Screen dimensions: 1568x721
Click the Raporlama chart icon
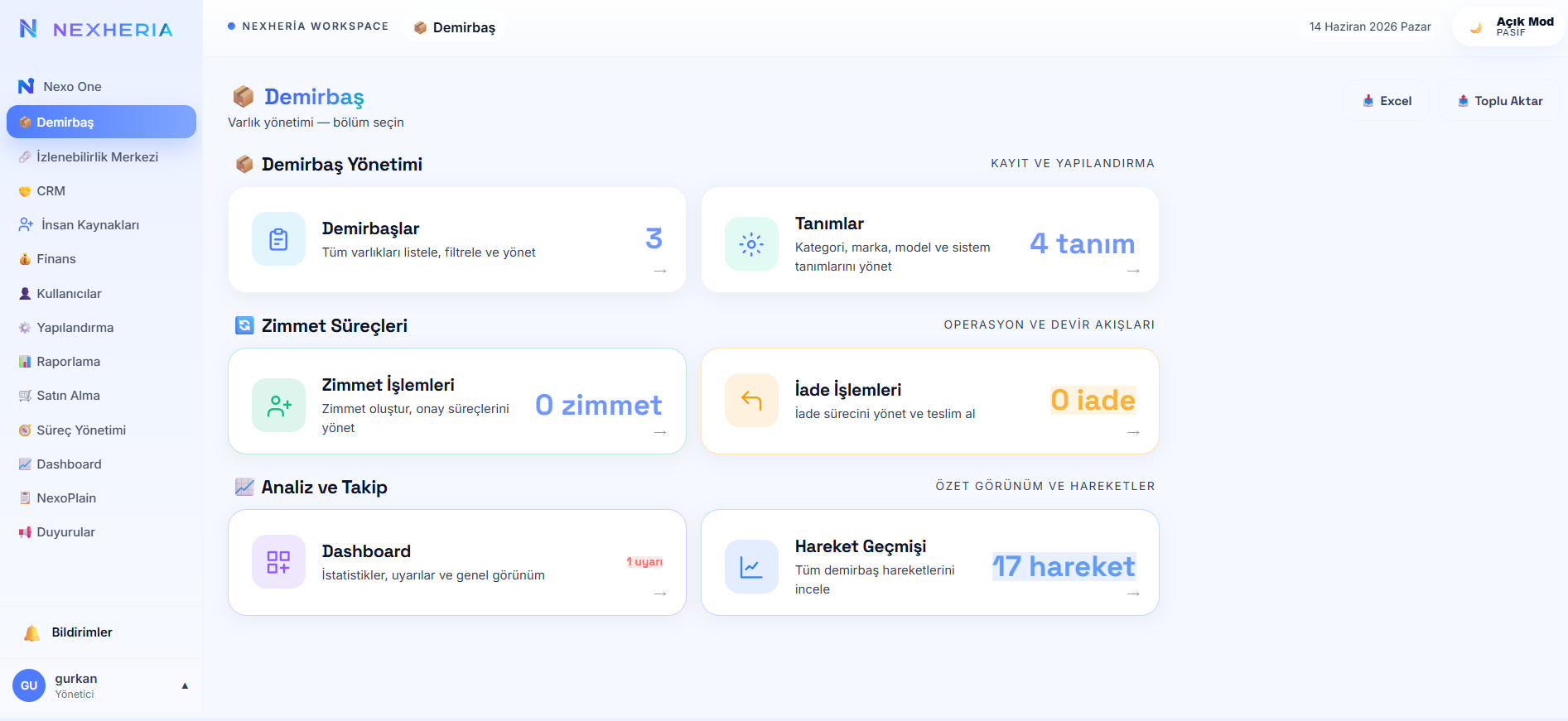click(25, 362)
